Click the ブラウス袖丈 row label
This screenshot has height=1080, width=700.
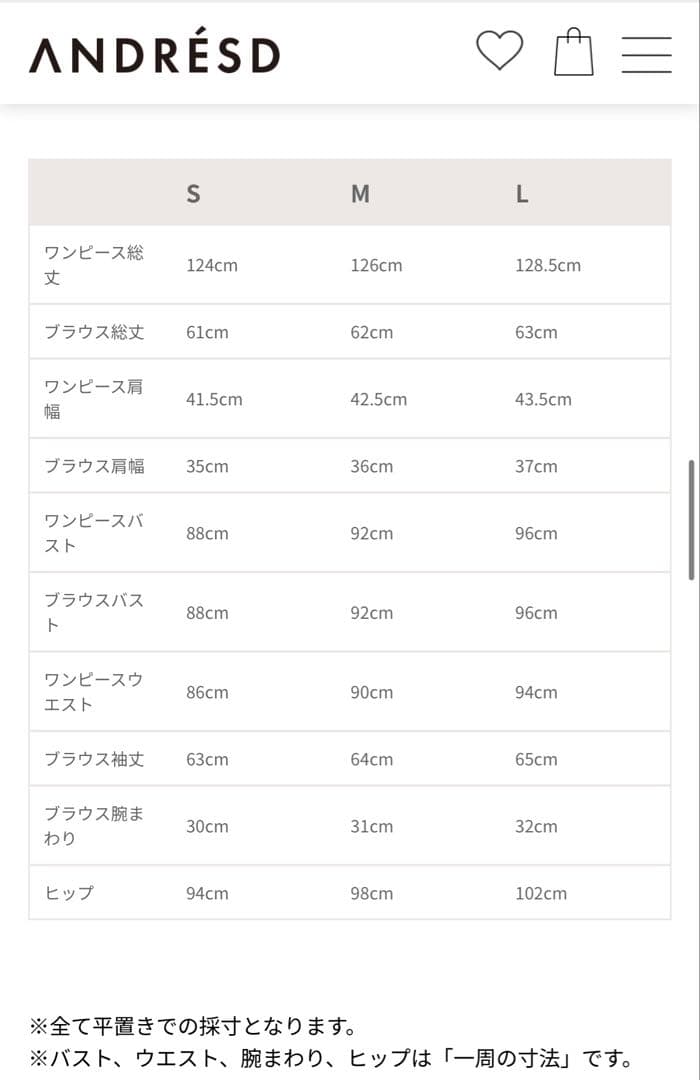[94, 759]
